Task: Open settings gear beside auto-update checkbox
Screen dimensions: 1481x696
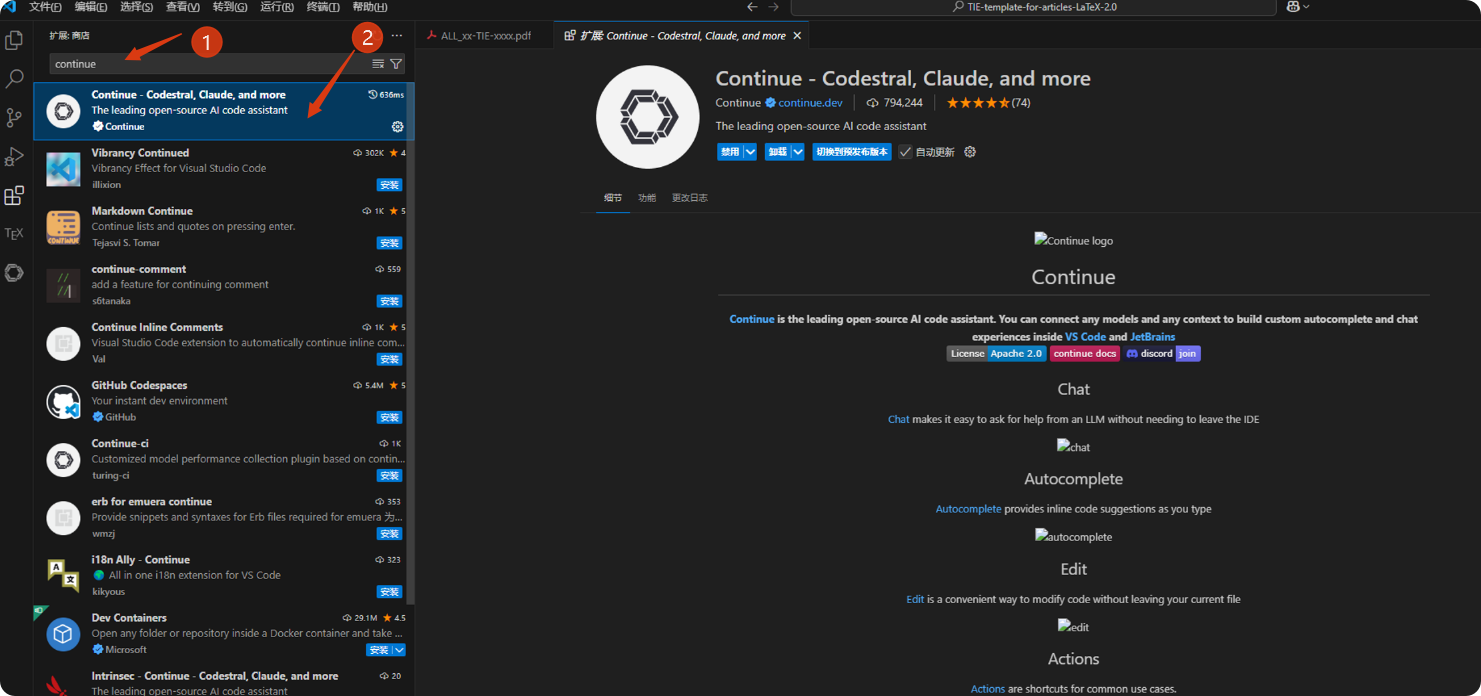Action: click(969, 152)
